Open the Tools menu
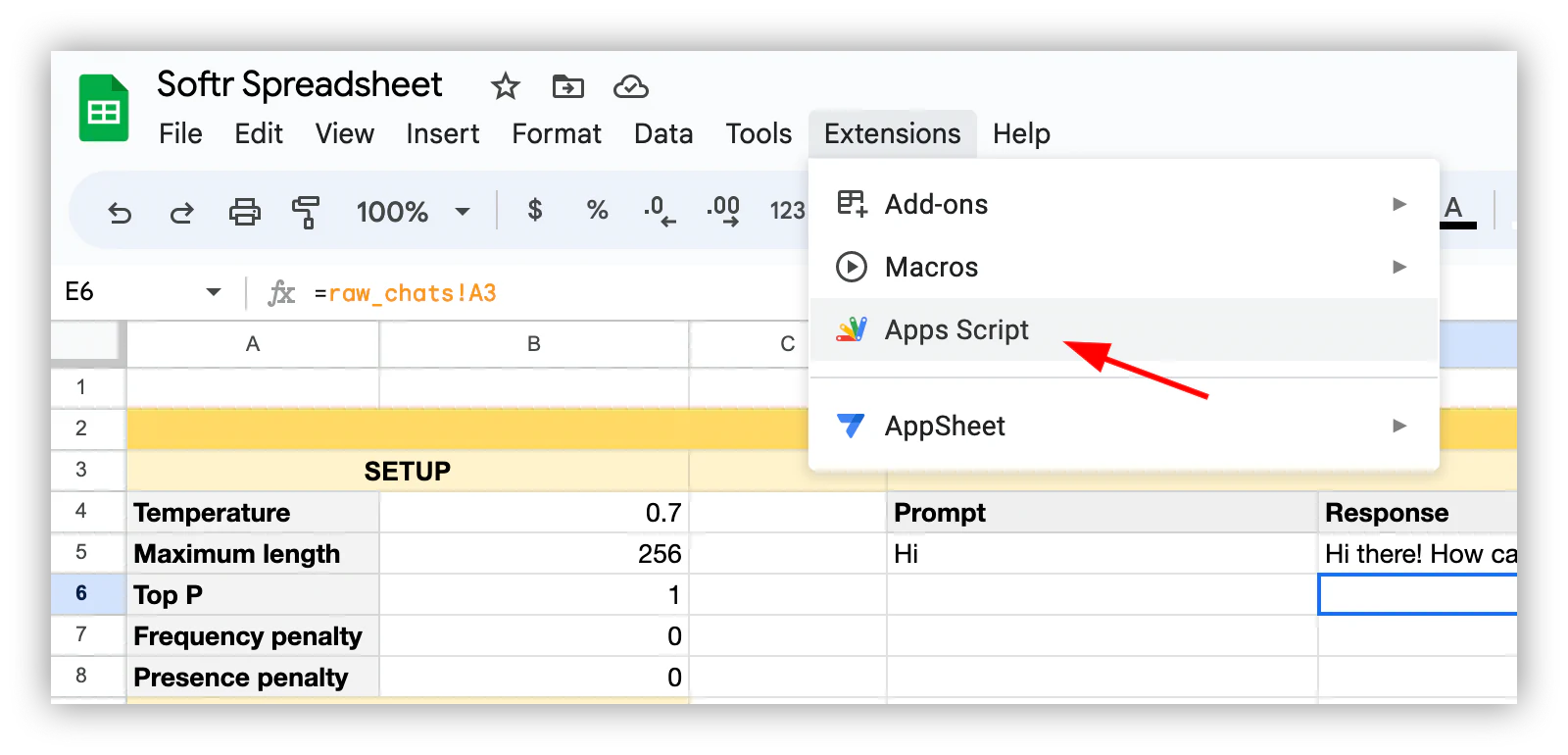 click(759, 133)
